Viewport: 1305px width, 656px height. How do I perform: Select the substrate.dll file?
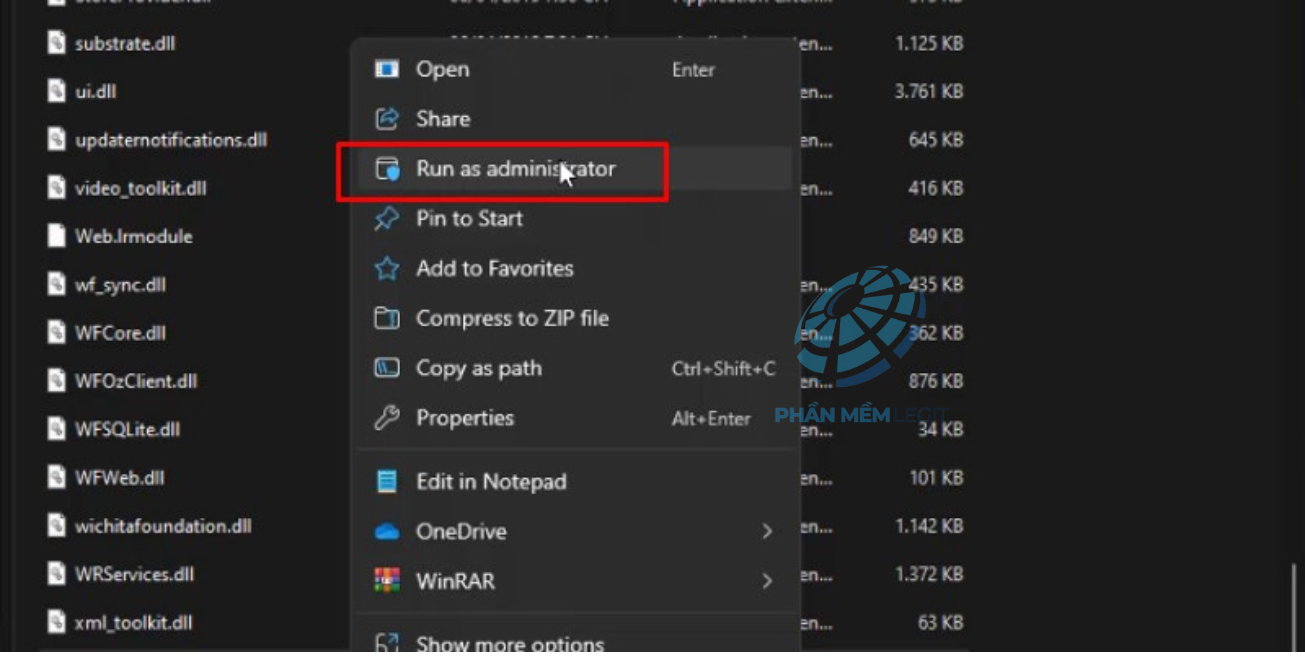(125, 43)
